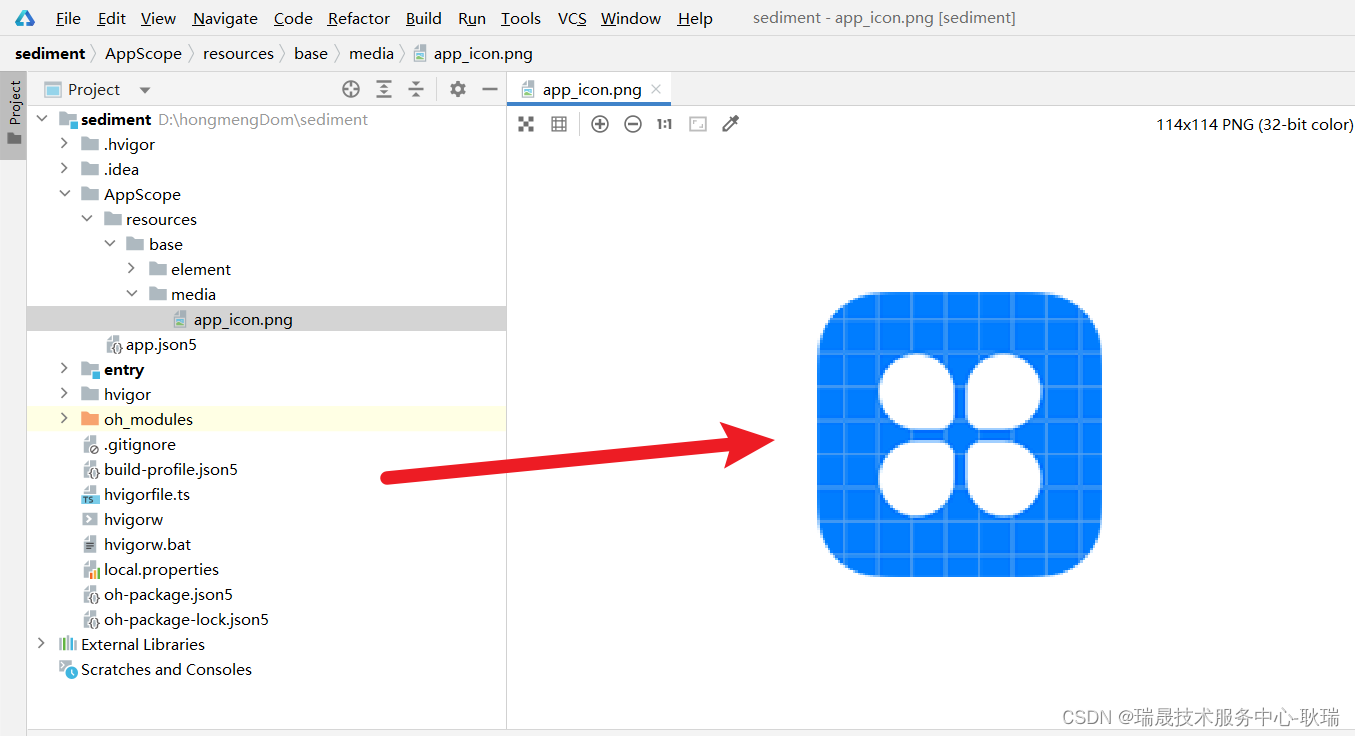Select the hvigorfile.ts file
This screenshot has width=1355, height=736.
coord(146,495)
